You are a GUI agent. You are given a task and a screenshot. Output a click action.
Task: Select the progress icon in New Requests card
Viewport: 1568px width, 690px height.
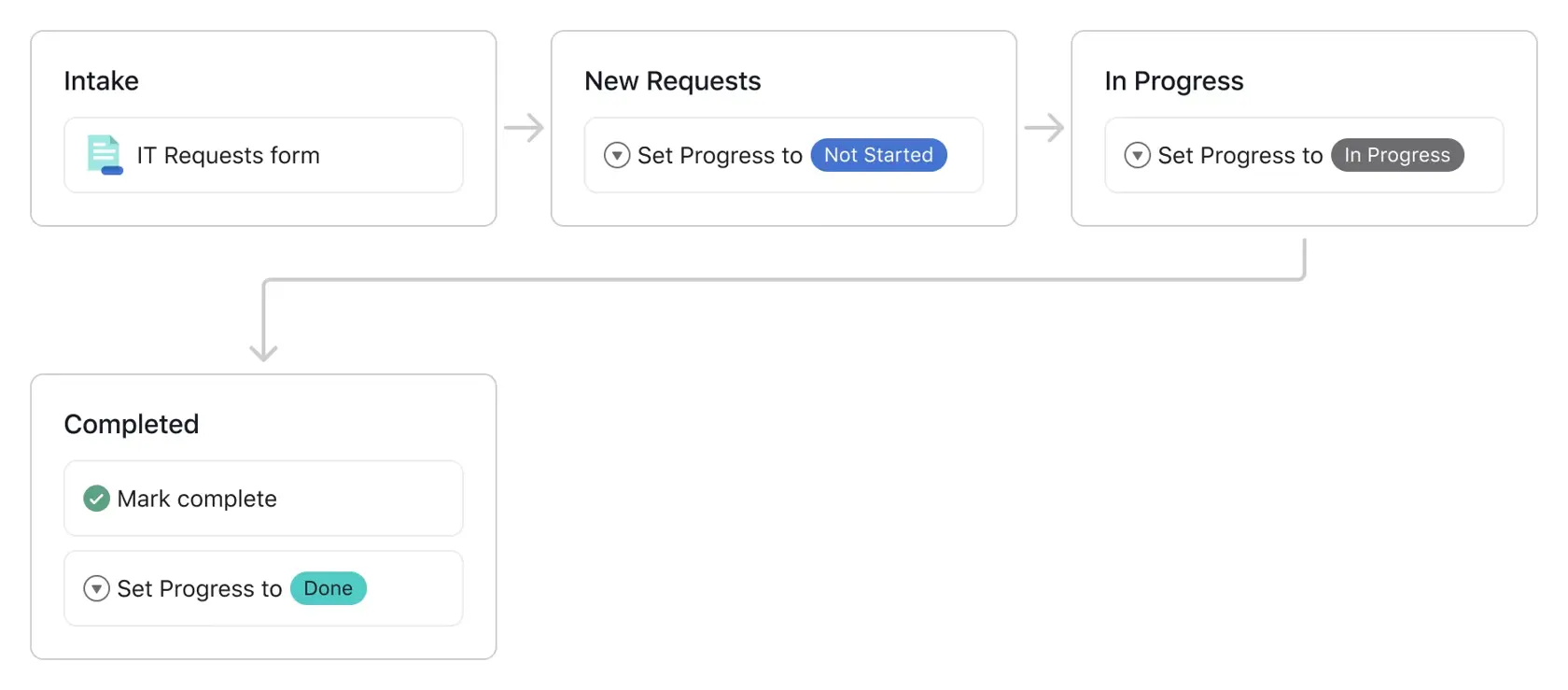click(x=616, y=155)
